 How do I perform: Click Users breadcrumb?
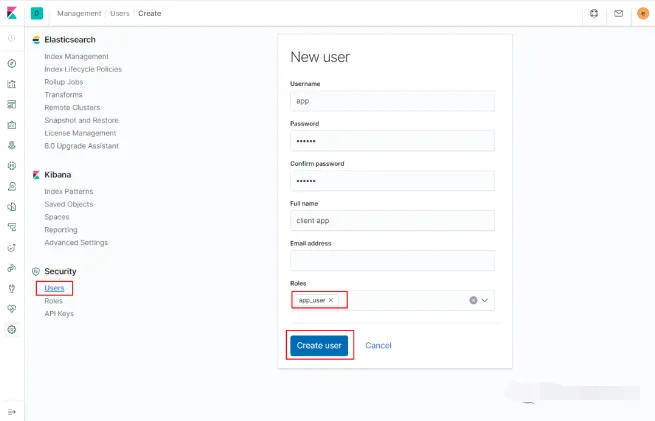point(120,13)
